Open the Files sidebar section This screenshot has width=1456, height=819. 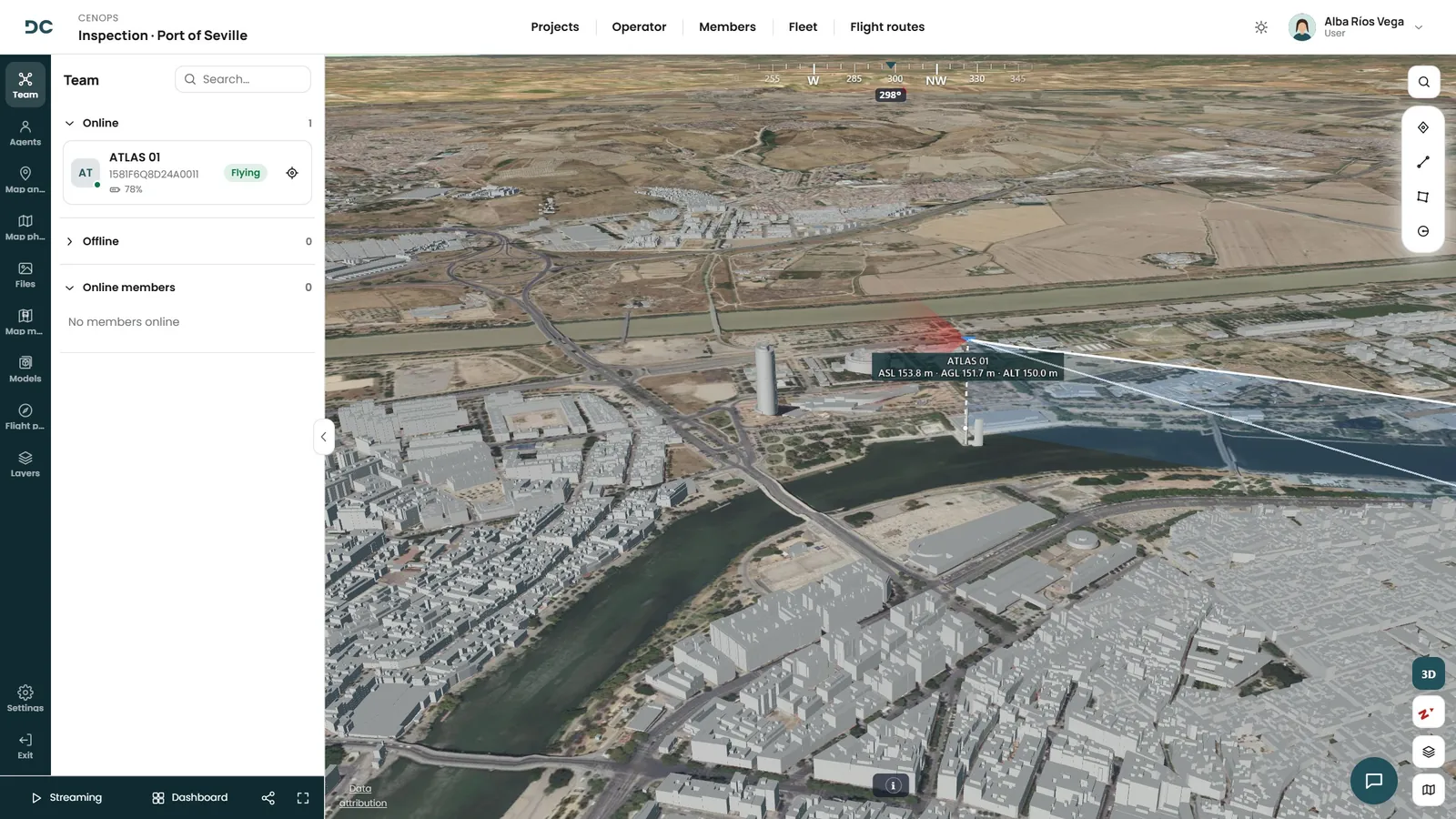coord(25,275)
